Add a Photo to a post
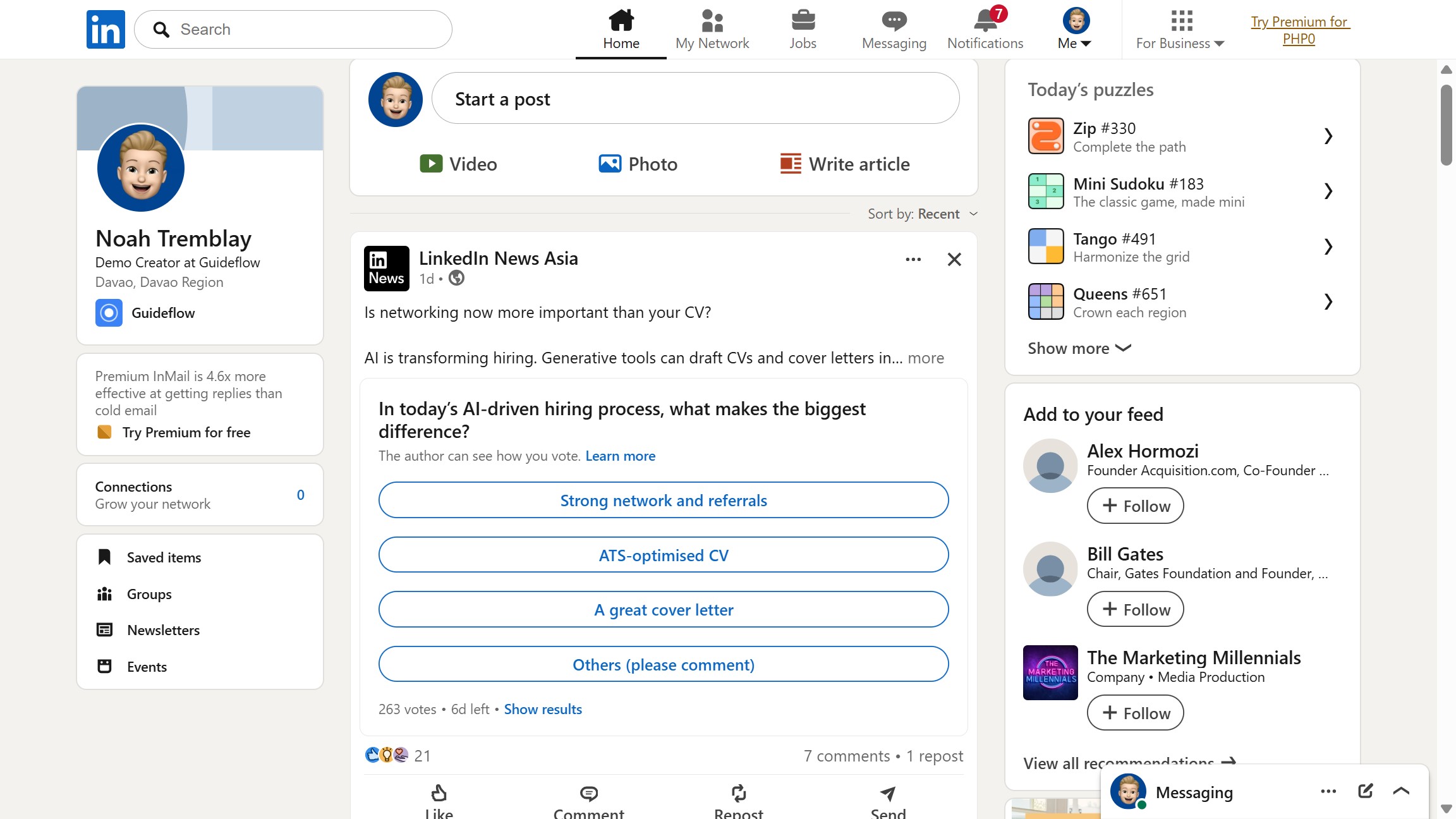Viewport: 1456px width, 819px height. point(638,164)
